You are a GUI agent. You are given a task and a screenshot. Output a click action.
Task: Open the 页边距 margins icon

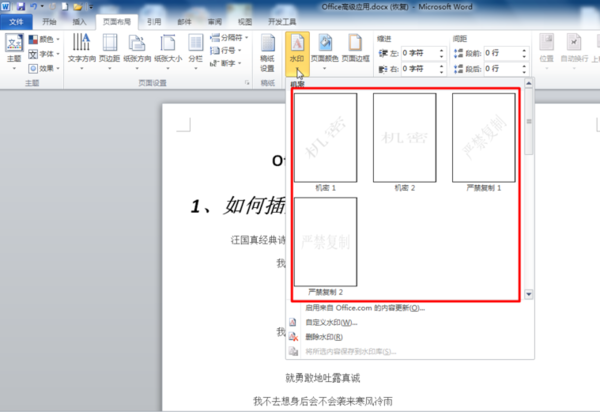(110, 43)
